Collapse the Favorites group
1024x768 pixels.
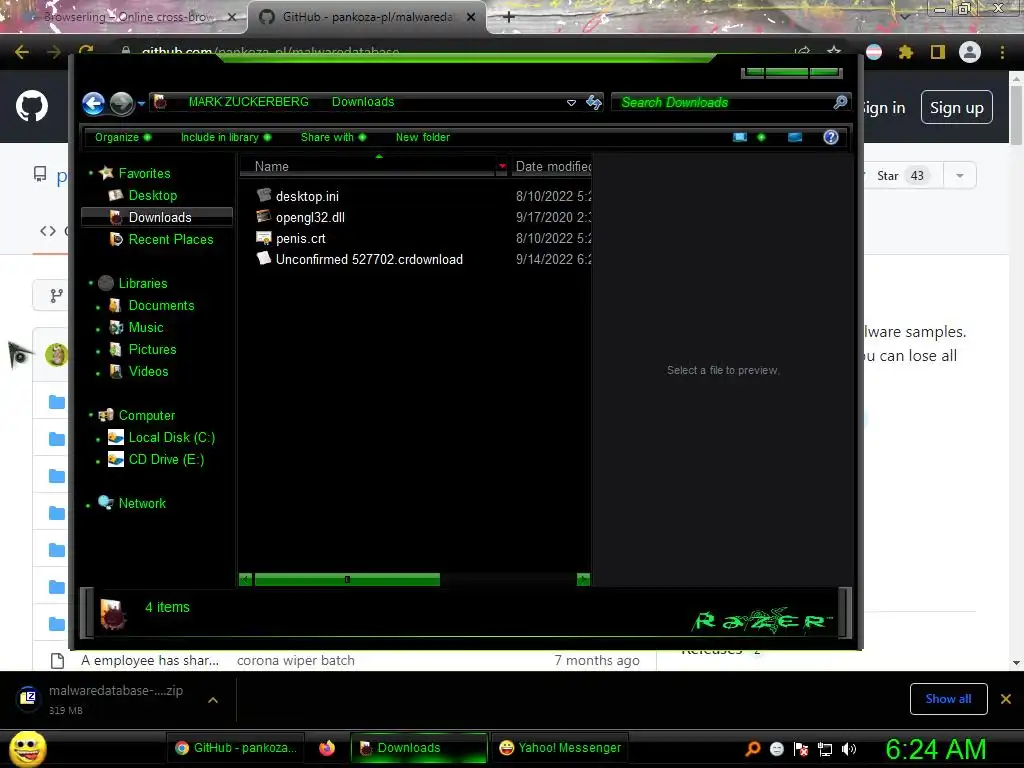tap(91, 173)
